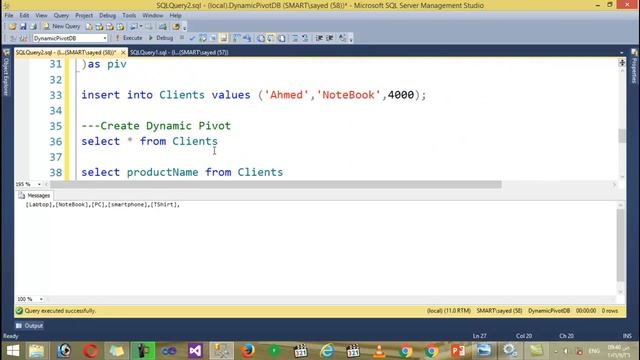Image resolution: width=640 pixels, height=360 pixels.
Task: Click 'Query executed successfully.' status text
Action: [60, 311]
